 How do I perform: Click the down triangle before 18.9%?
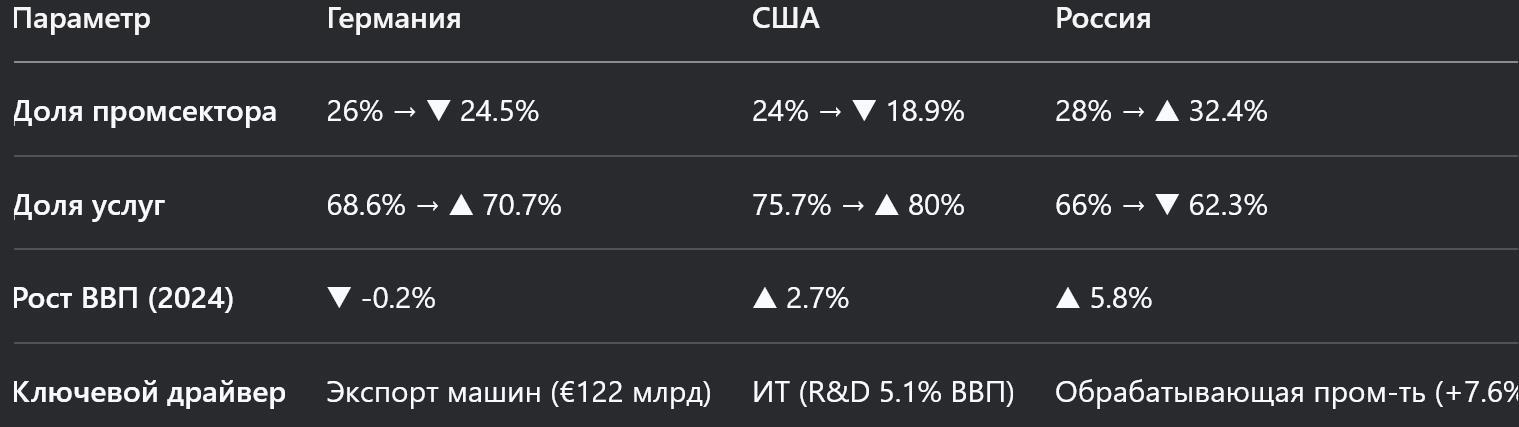[863, 111]
